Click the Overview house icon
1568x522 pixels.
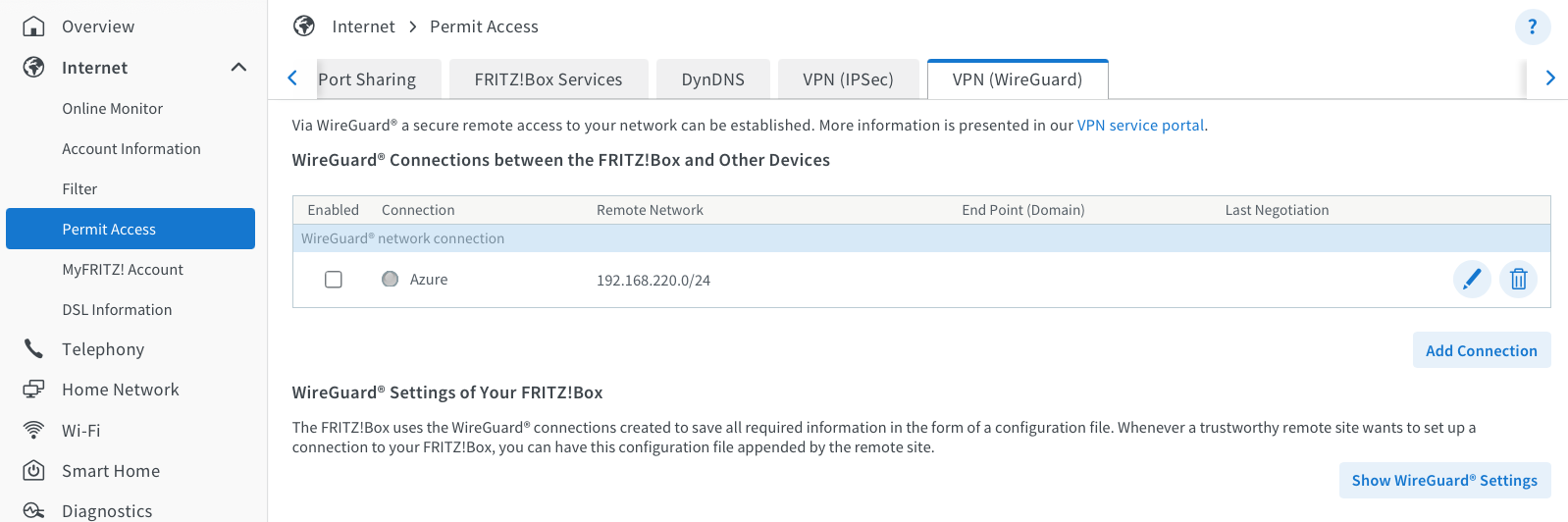(x=34, y=26)
